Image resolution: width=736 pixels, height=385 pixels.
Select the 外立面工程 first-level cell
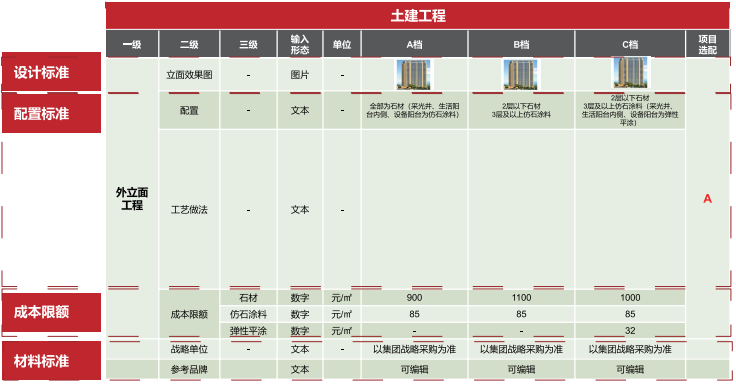click(132, 199)
